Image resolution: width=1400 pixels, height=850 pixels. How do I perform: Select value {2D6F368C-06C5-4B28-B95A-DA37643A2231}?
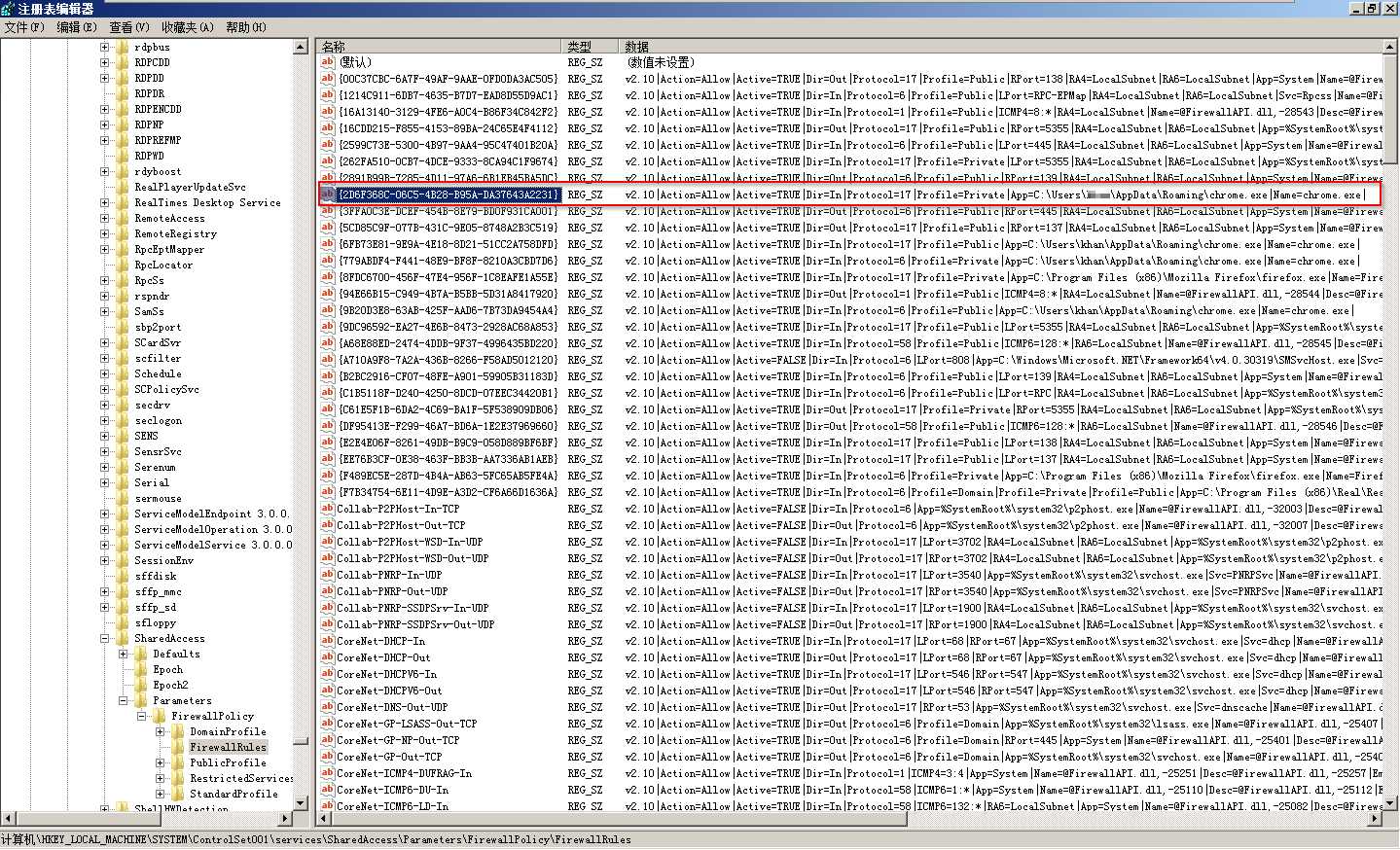pos(449,195)
